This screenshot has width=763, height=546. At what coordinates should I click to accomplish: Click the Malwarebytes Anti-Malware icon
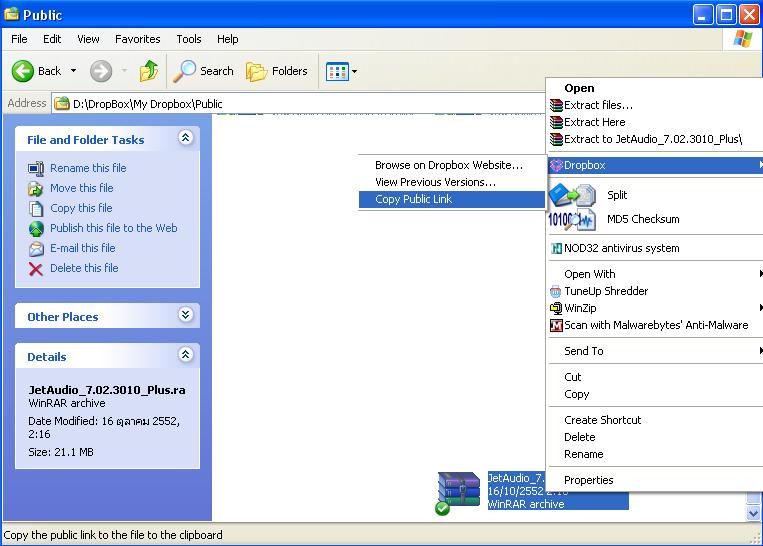[556, 325]
